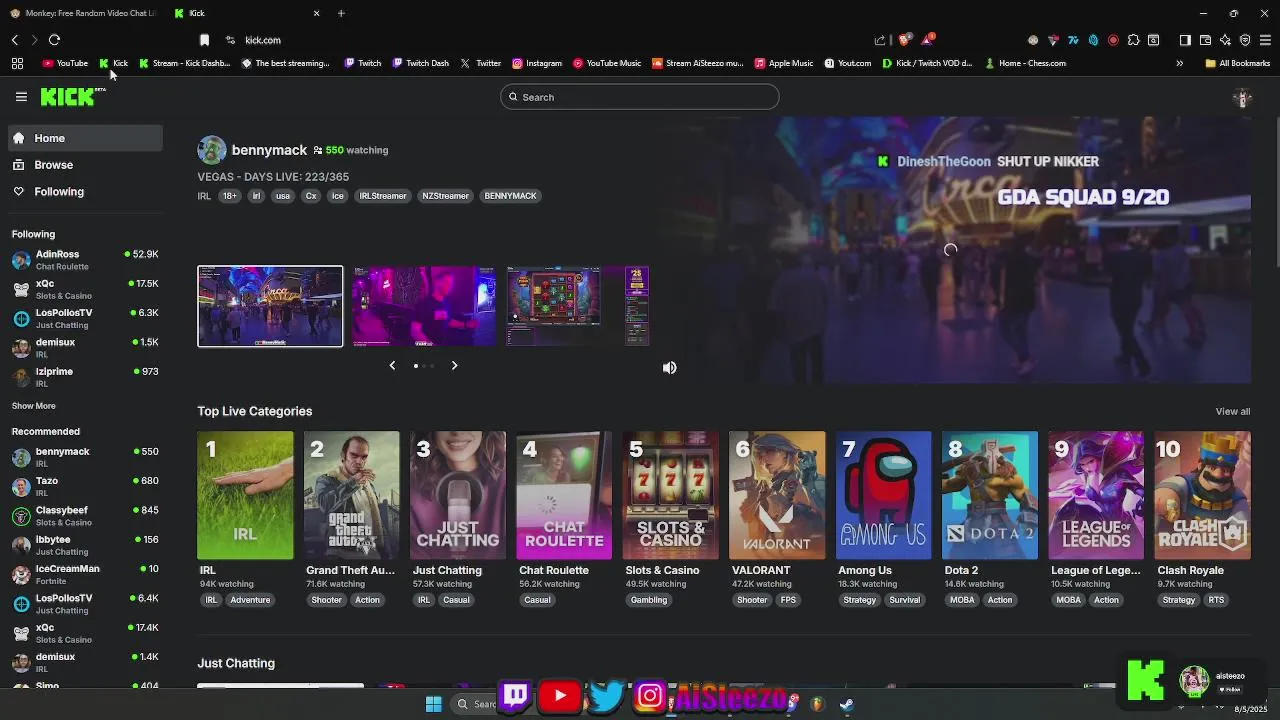Click the bookmark icon in the address bar
1280x720 pixels.
[204, 40]
